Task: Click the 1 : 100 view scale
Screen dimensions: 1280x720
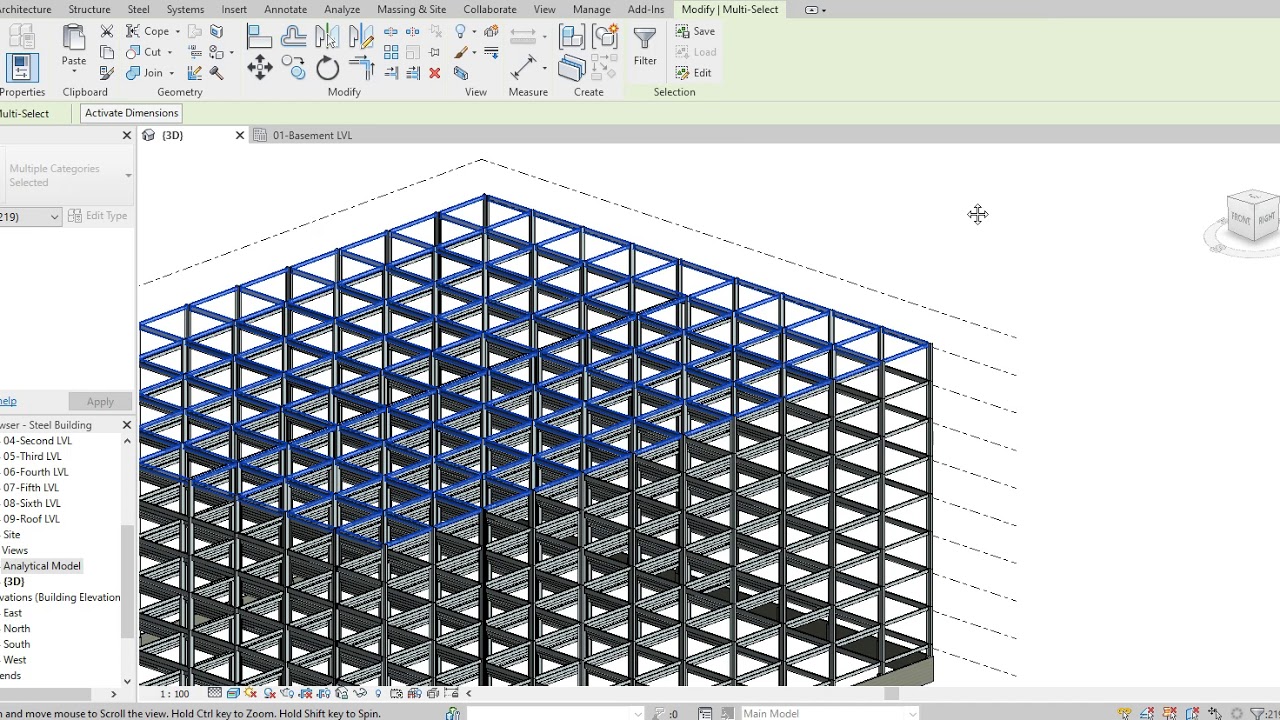Action: 174,693
